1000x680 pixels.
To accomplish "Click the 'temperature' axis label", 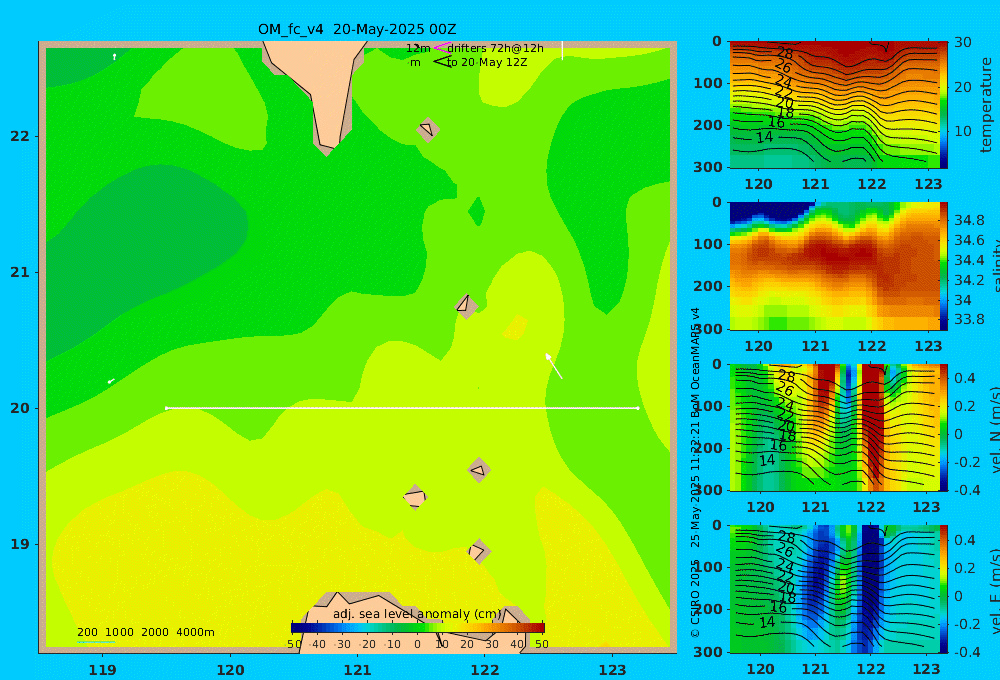I will pyautogui.click(x=986, y=105).
